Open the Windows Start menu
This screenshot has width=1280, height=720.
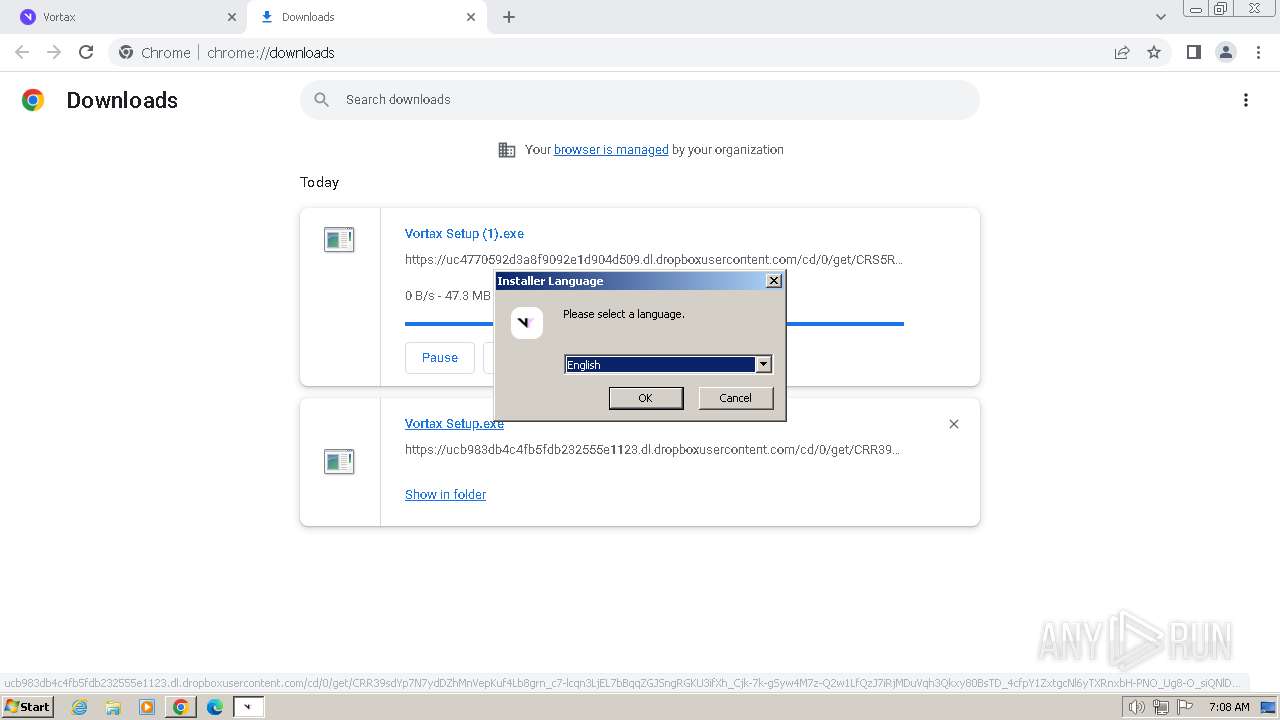click(x=28, y=707)
